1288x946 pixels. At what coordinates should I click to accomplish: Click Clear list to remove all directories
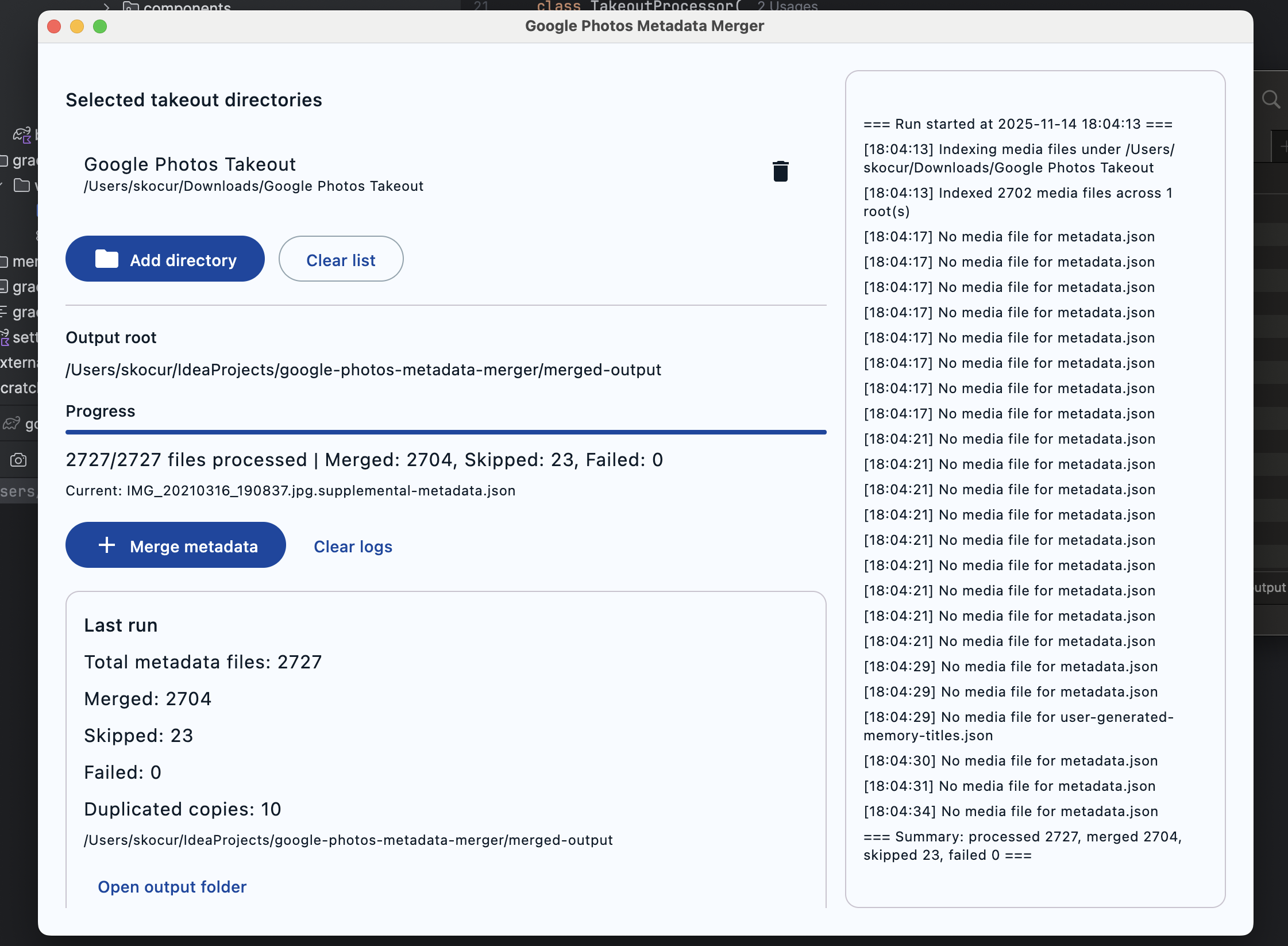pyautogui.click(x=341, y=259)
